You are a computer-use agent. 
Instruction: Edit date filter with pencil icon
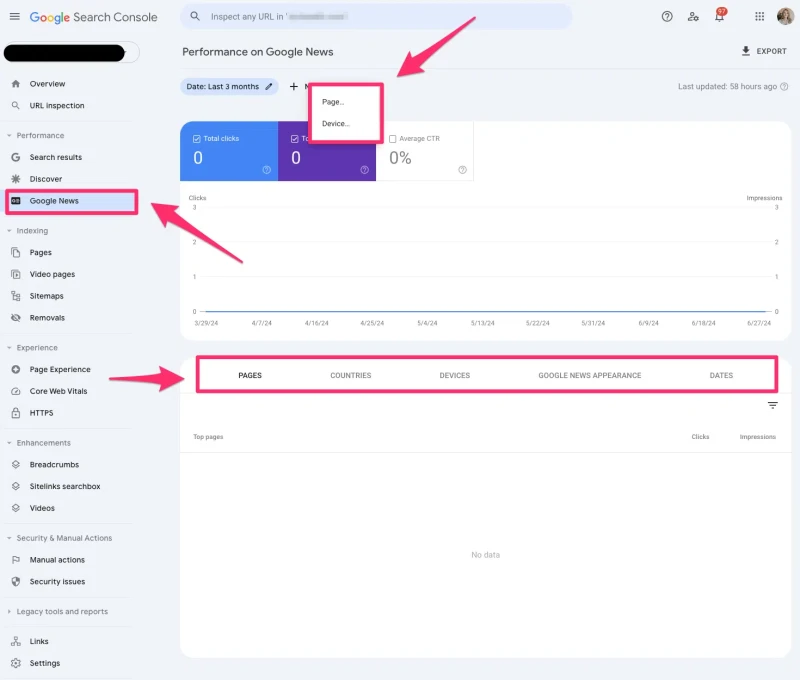(268, 86)
